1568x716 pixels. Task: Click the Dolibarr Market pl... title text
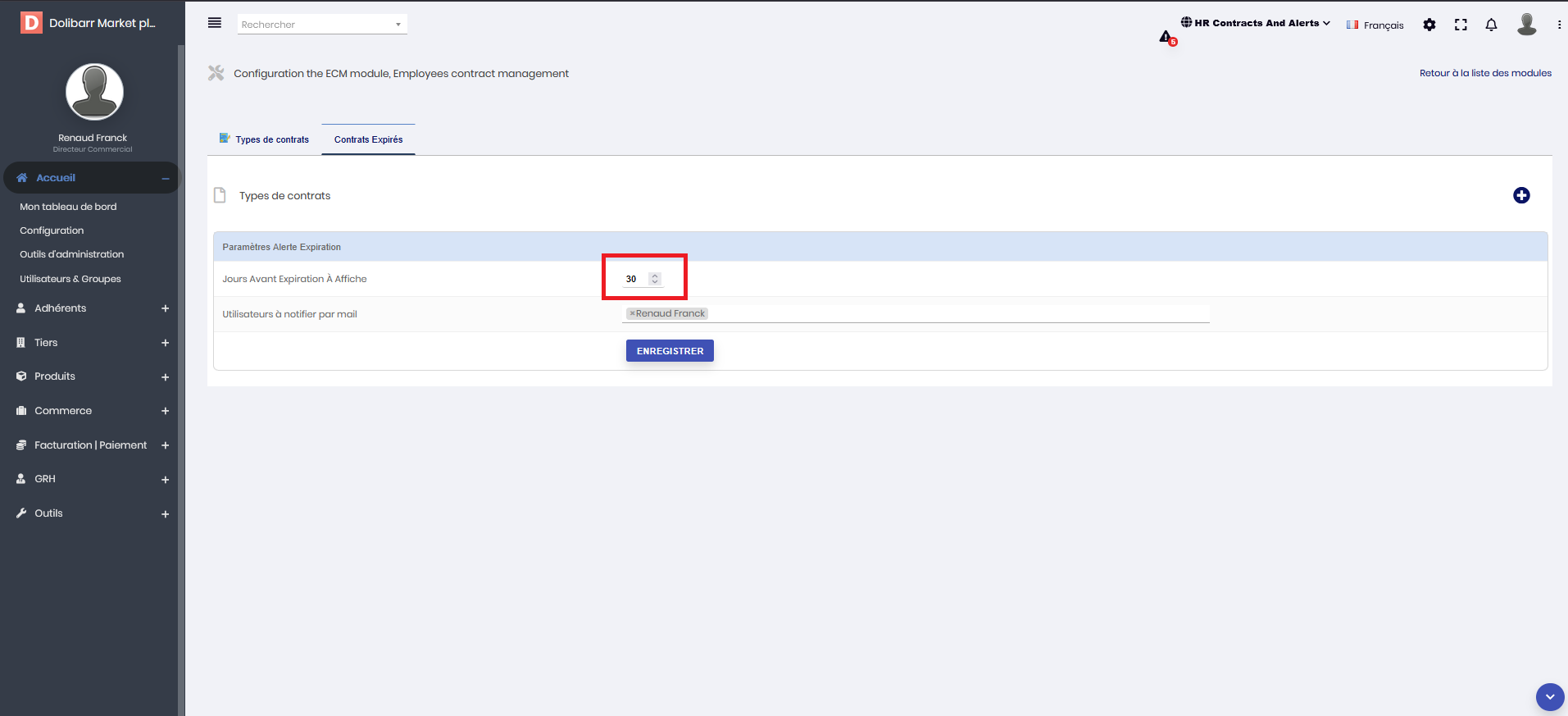[102, 23]
